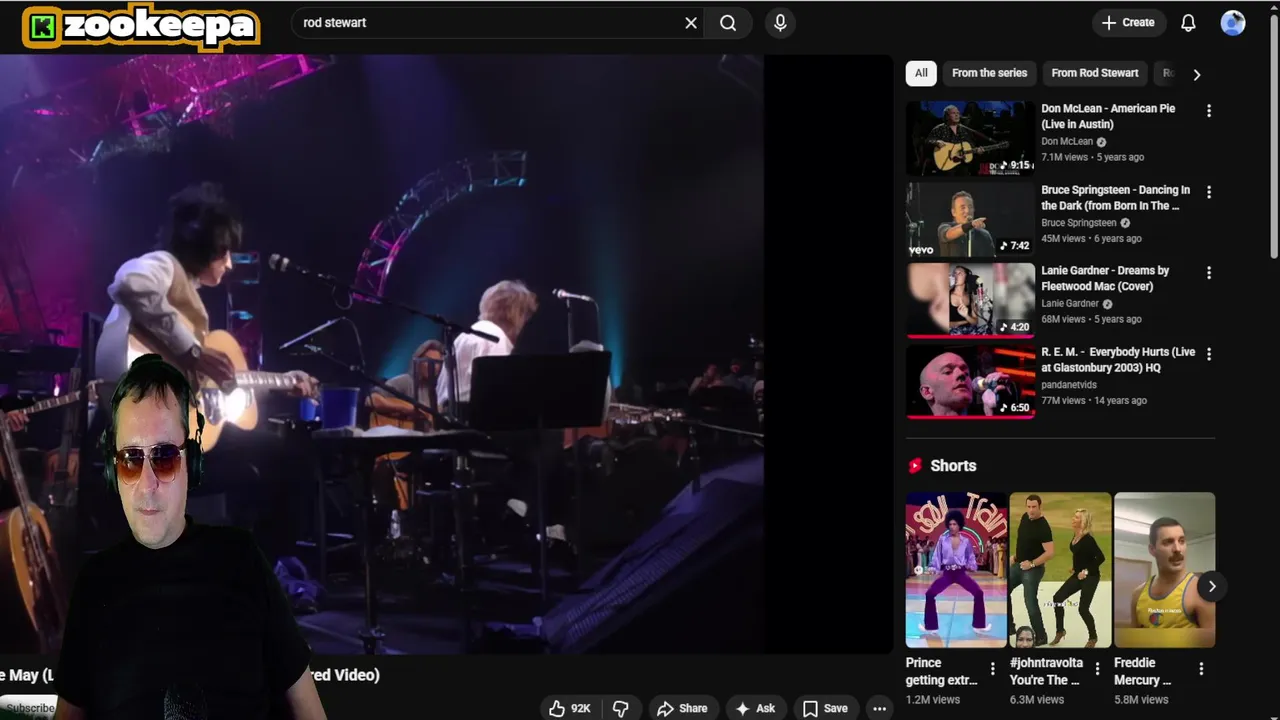Open the account avatar menu
The width and height of the screenshot is (1280, 720).
tap(1233, 23)
